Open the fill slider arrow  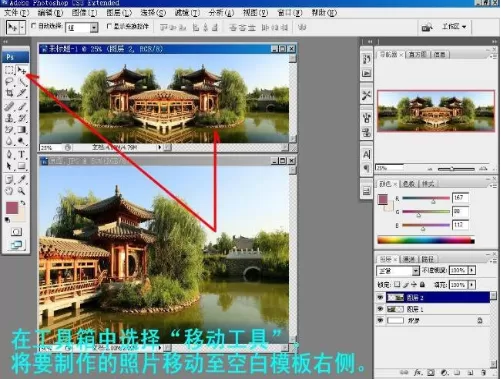(x=472, y=285)
